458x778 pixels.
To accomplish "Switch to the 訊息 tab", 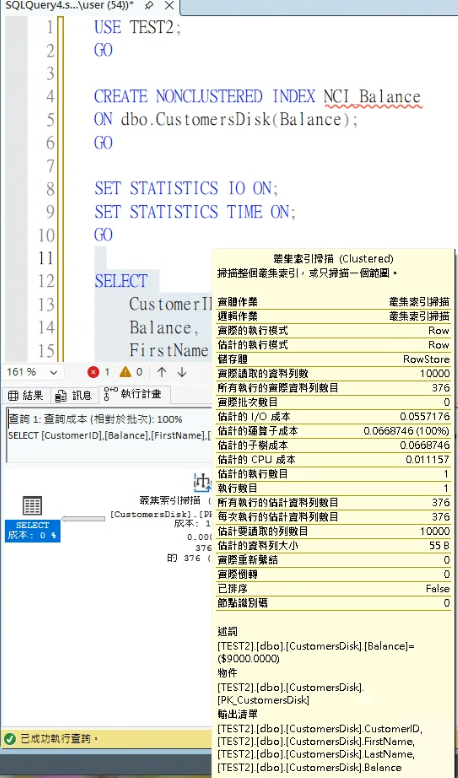I will [73, 395].
